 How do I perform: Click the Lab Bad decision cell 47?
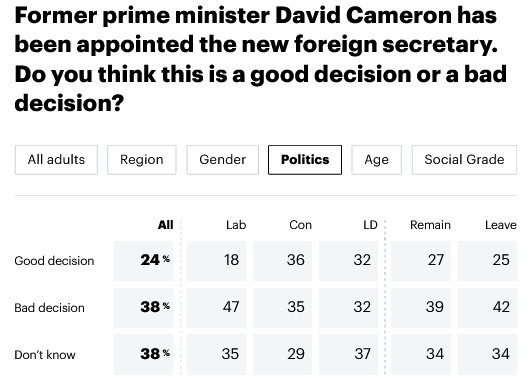(x=216, y=308)
